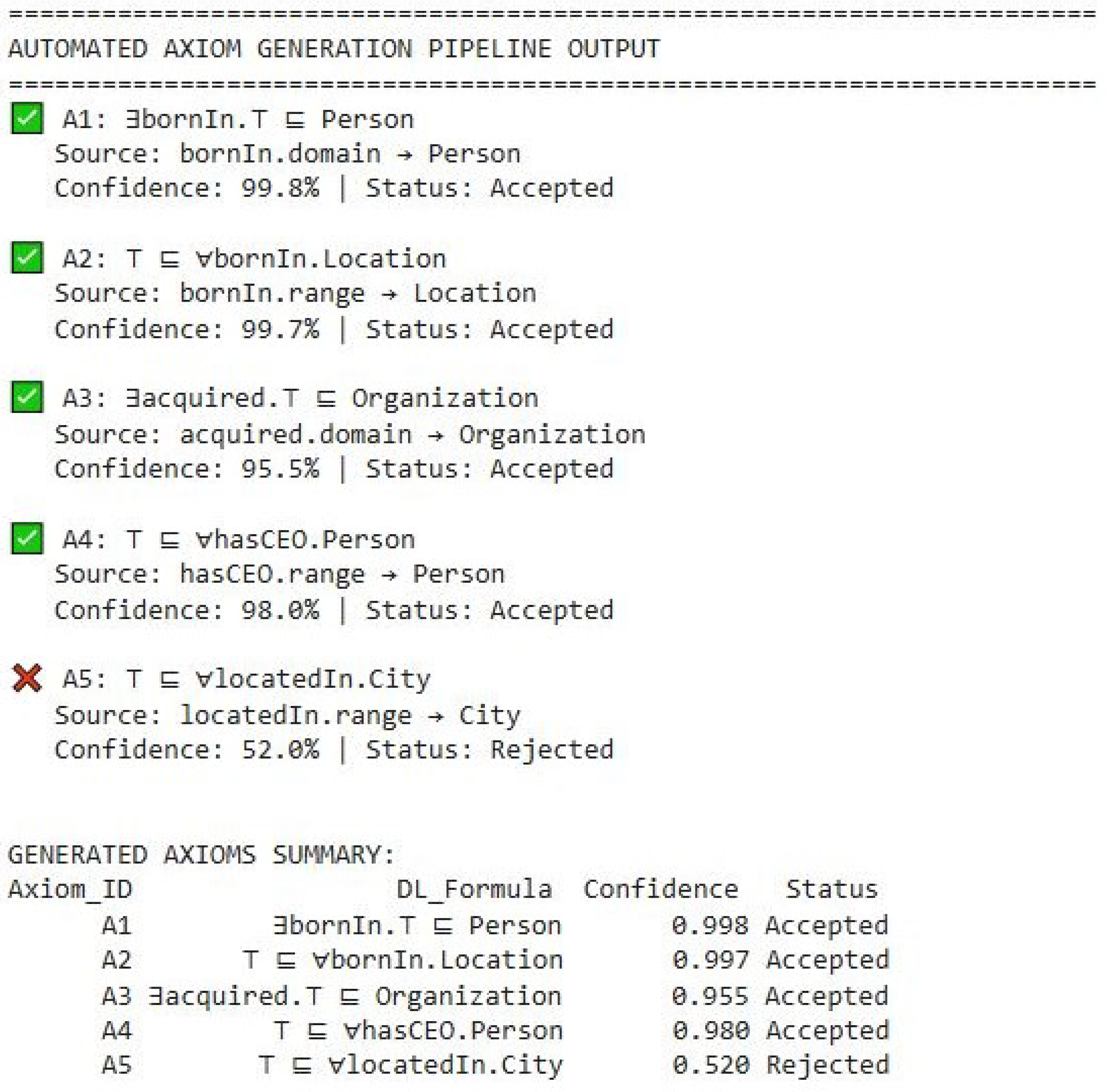Click the 99.7% confidence line under A2
Screen dimensions: 1107x1092
coord(186,329)
